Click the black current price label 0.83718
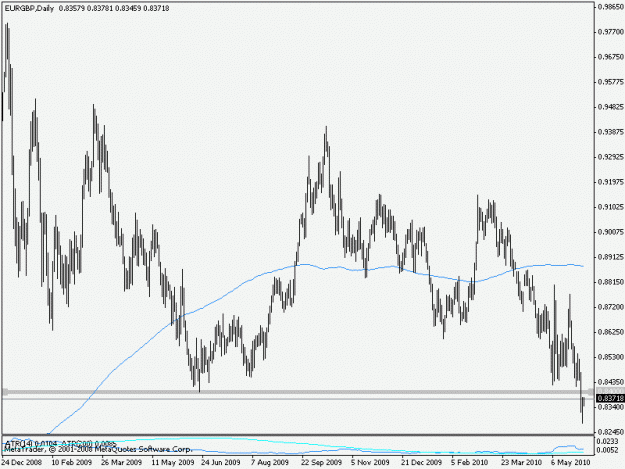625x469 pixels. click(x=610, y=398)
